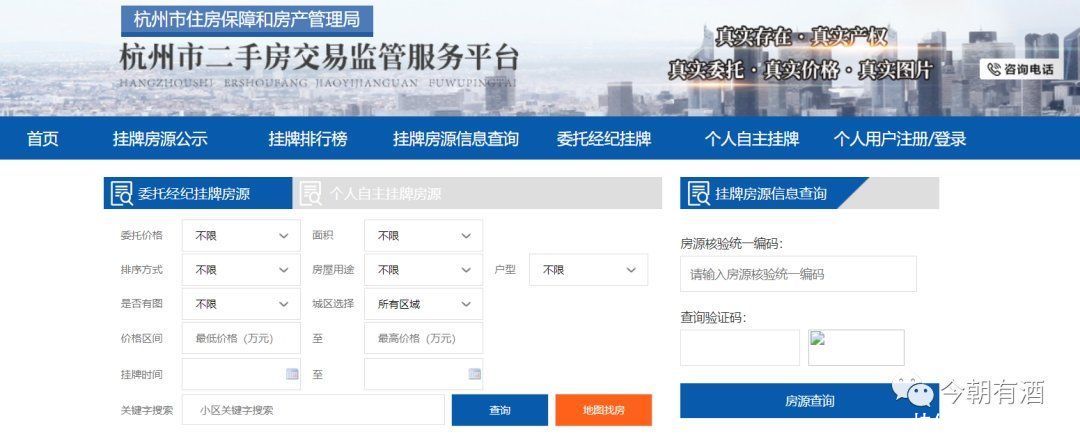
Task: Click the 房源查询 button
Action: coord(809,400)
